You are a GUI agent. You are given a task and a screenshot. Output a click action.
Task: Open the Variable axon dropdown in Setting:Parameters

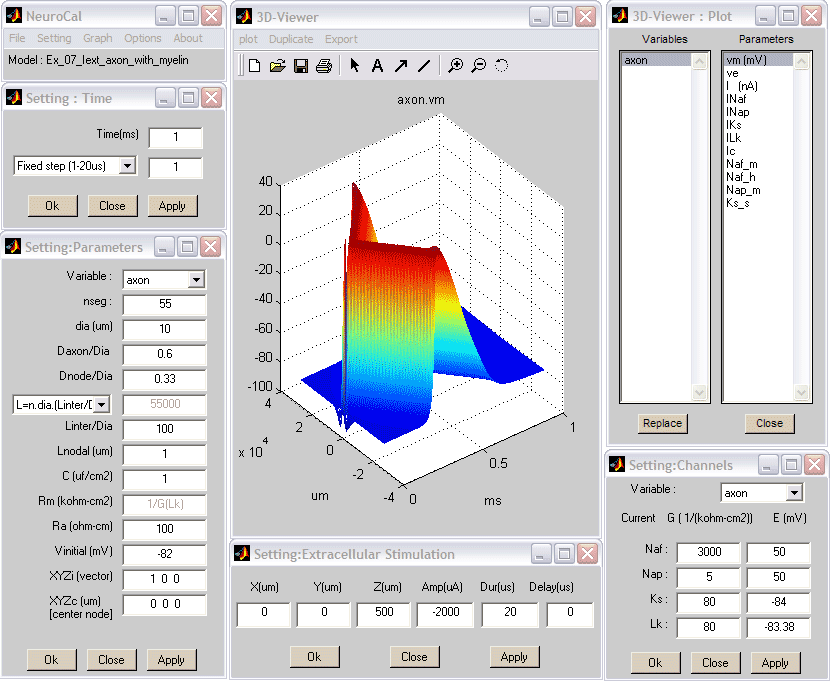point(196,280)
